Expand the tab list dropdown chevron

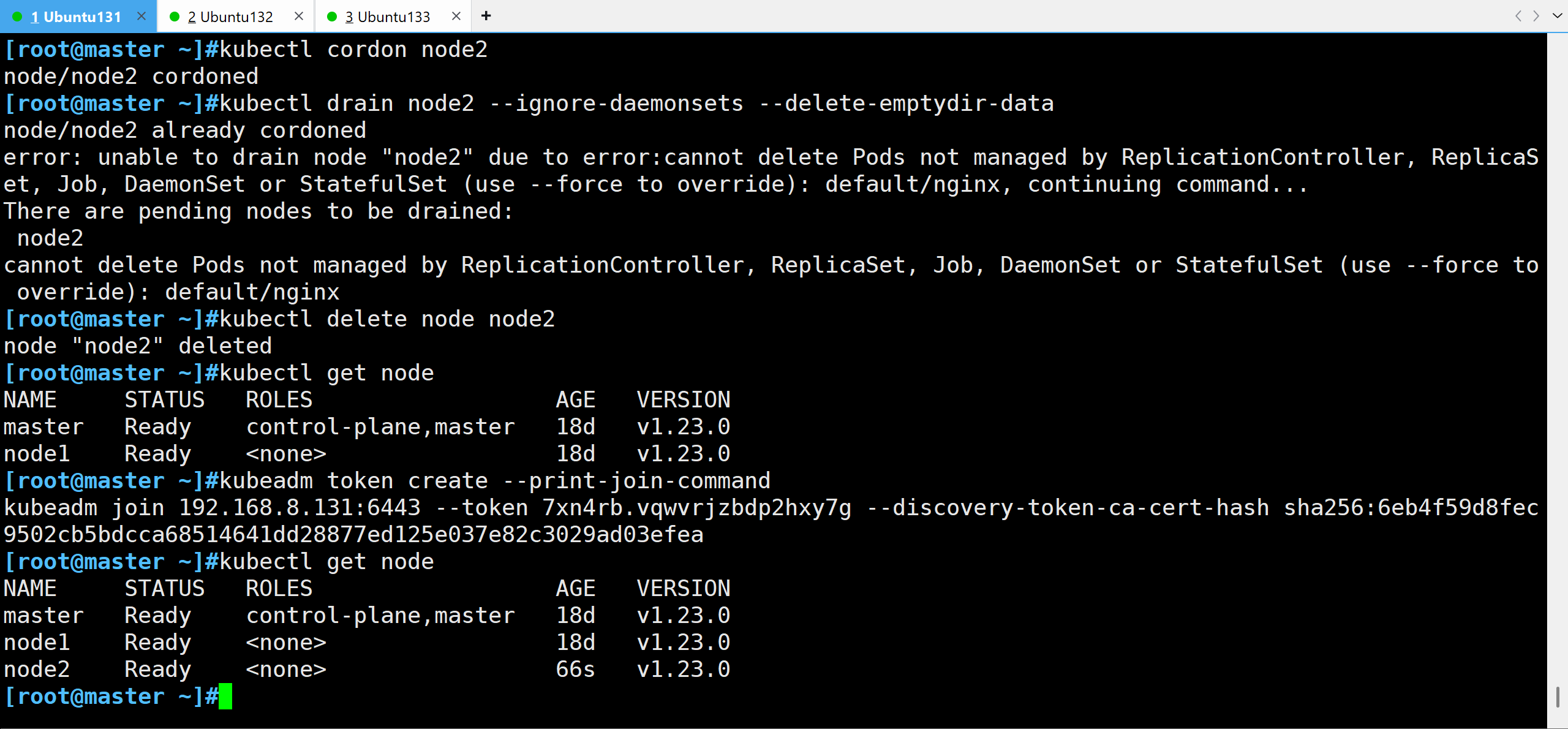1557,16
